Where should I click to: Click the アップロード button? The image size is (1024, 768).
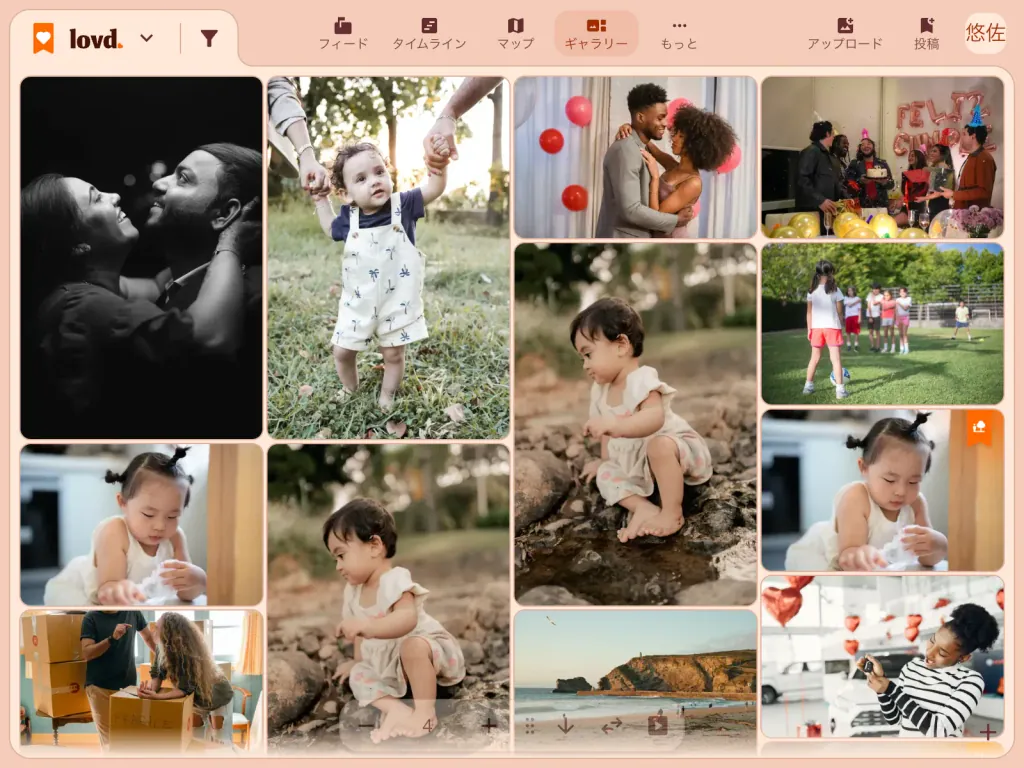point(845,33)
